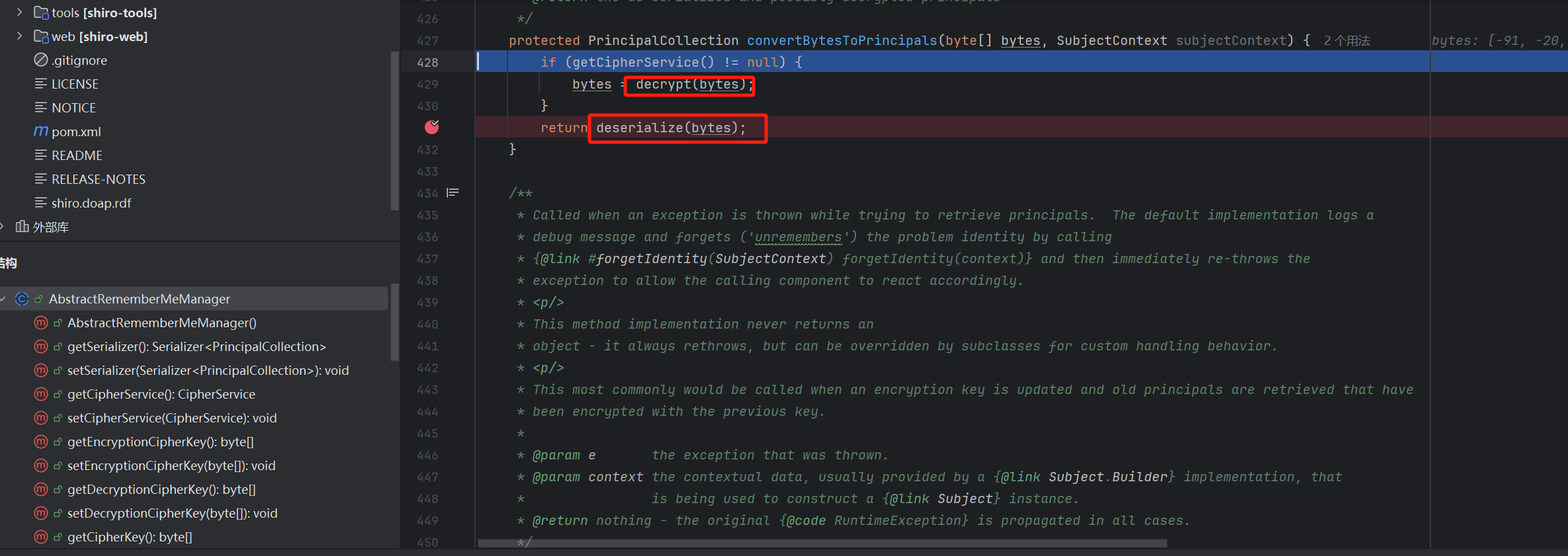The width and height of the screenshot is (1568, 556).
Task: Click the convertBytesToPrincipals method name
Action: click(x=842, y=41)
